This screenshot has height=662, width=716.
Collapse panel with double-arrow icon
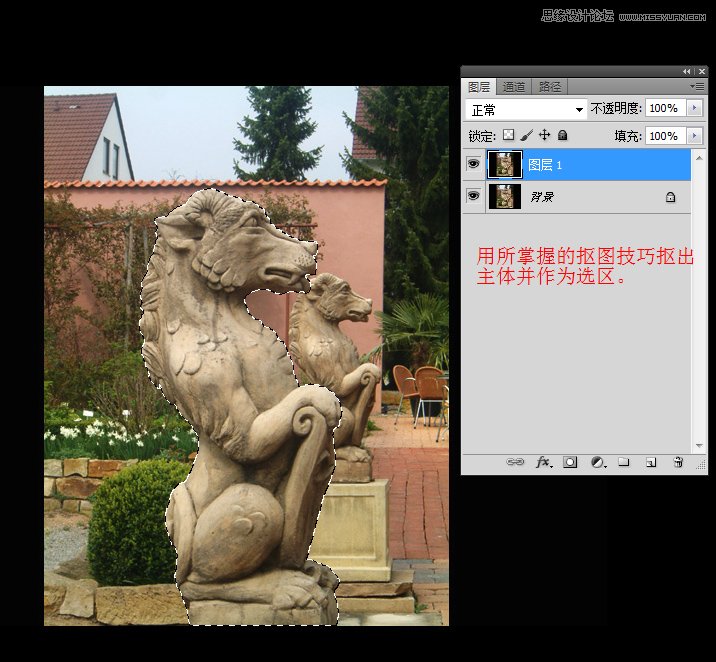coord(686,71)
